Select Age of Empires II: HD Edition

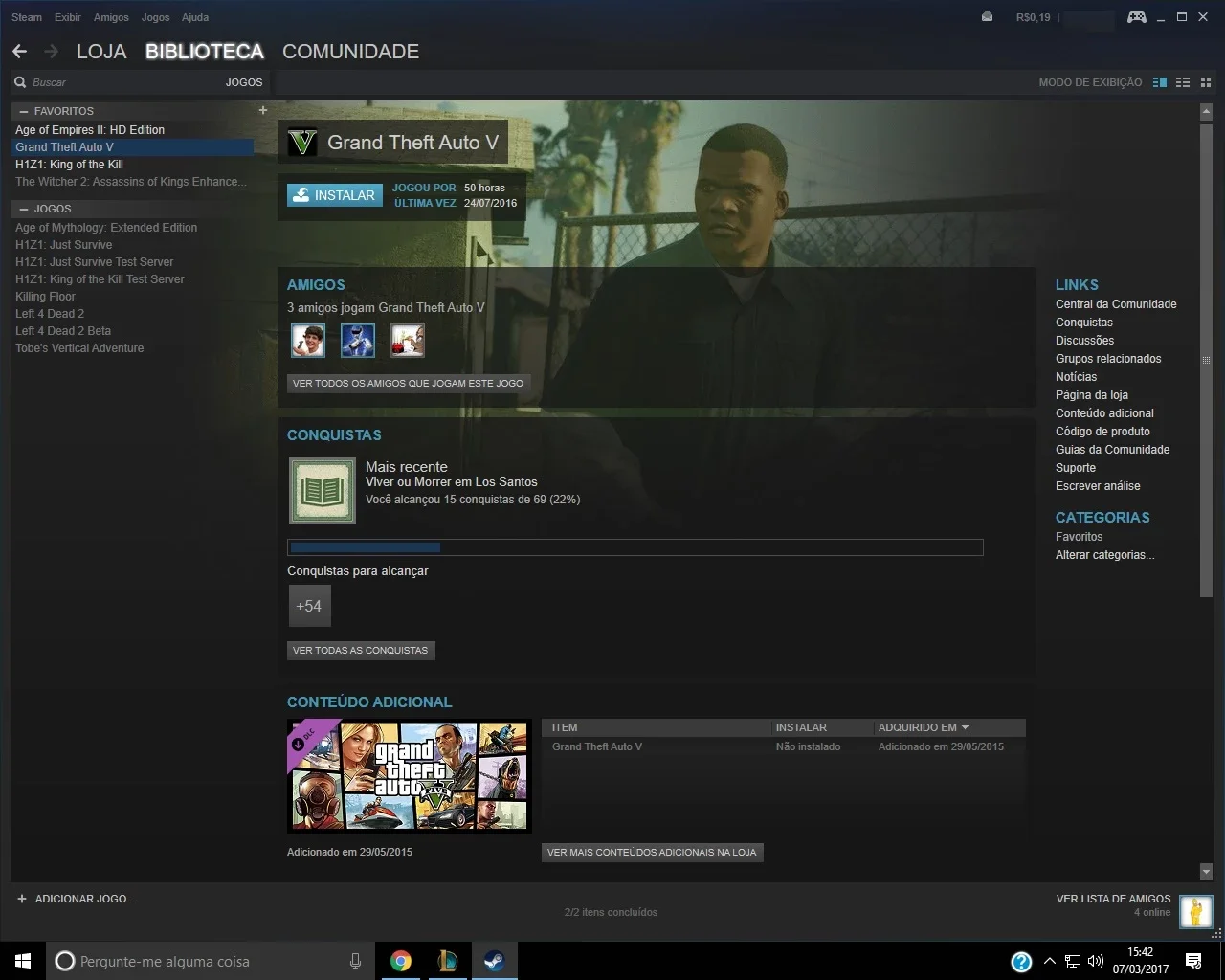click(x=132, y=130)
